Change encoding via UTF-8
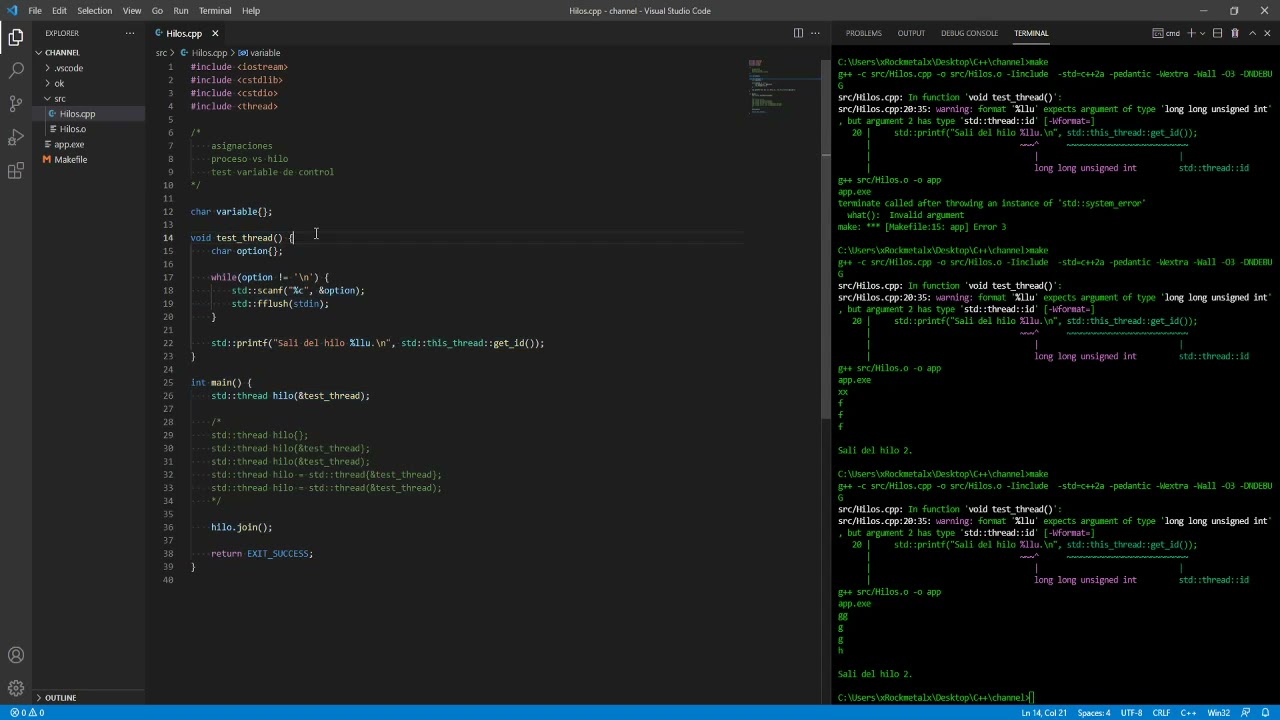The image size is (1280, 720). point(1131,713)
